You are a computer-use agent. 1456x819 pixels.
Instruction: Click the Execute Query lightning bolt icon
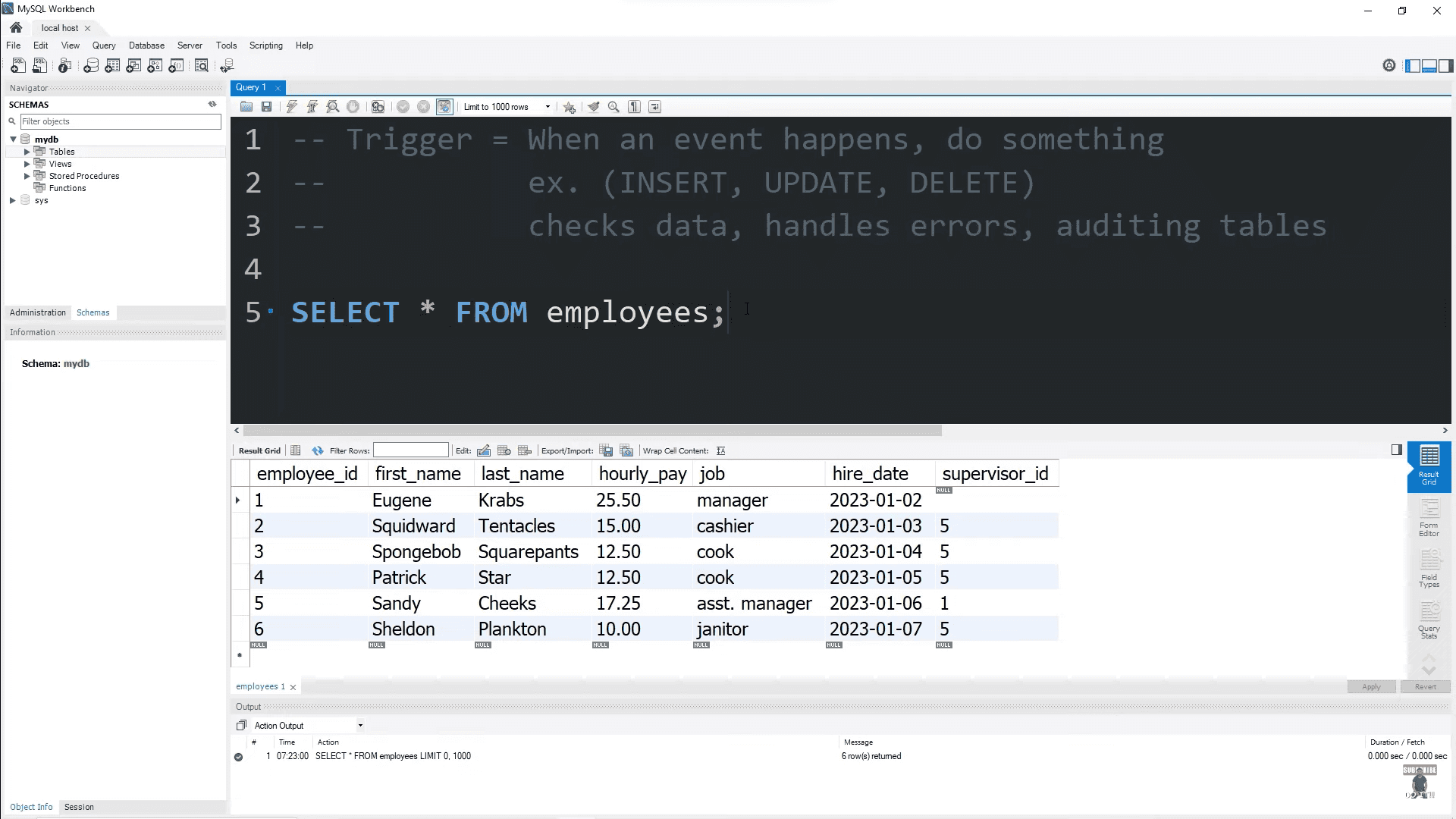[293, 107]
